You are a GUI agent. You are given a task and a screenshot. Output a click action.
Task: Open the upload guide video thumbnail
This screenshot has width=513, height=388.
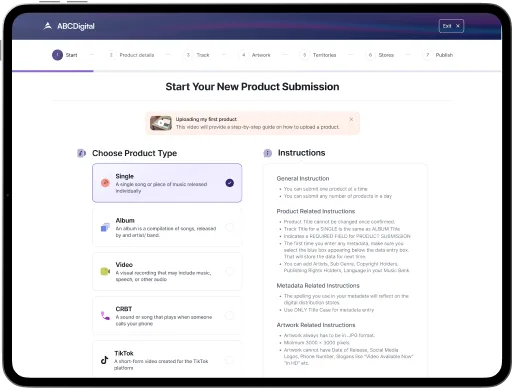[161, 123]
